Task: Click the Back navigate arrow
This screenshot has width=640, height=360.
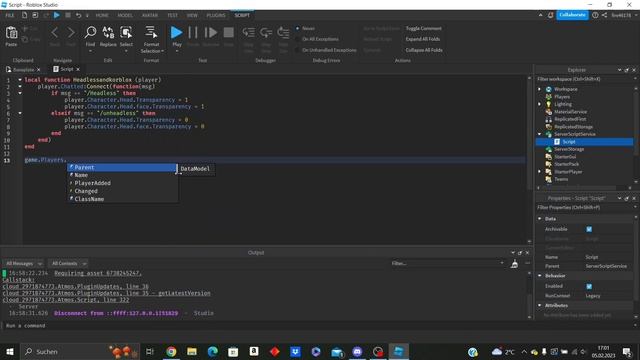Action: coord(55,33)
